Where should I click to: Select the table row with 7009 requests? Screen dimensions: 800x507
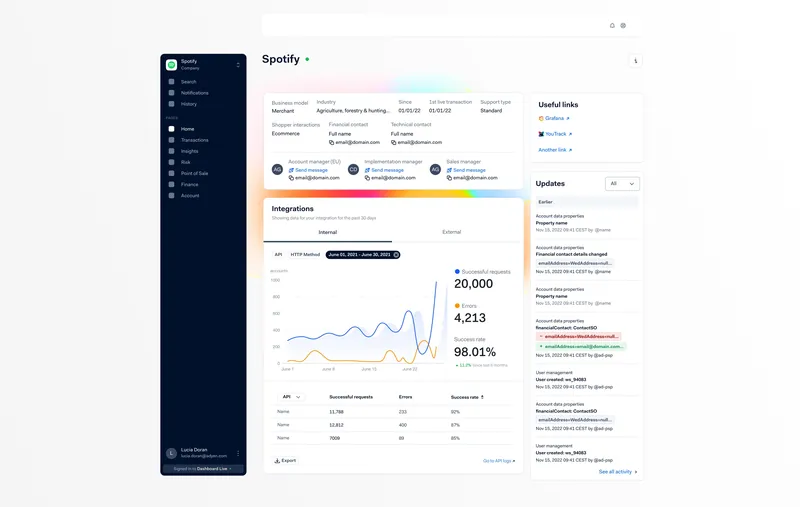click(393, 438)
